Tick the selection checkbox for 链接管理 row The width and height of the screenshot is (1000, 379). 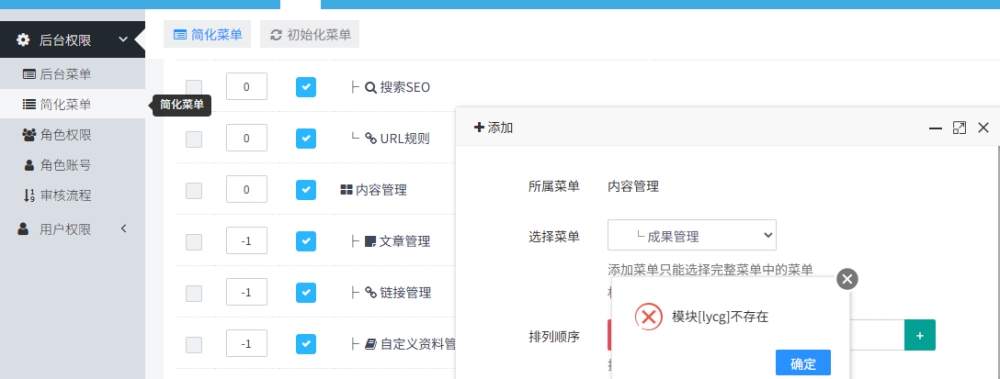coord(194,293)
